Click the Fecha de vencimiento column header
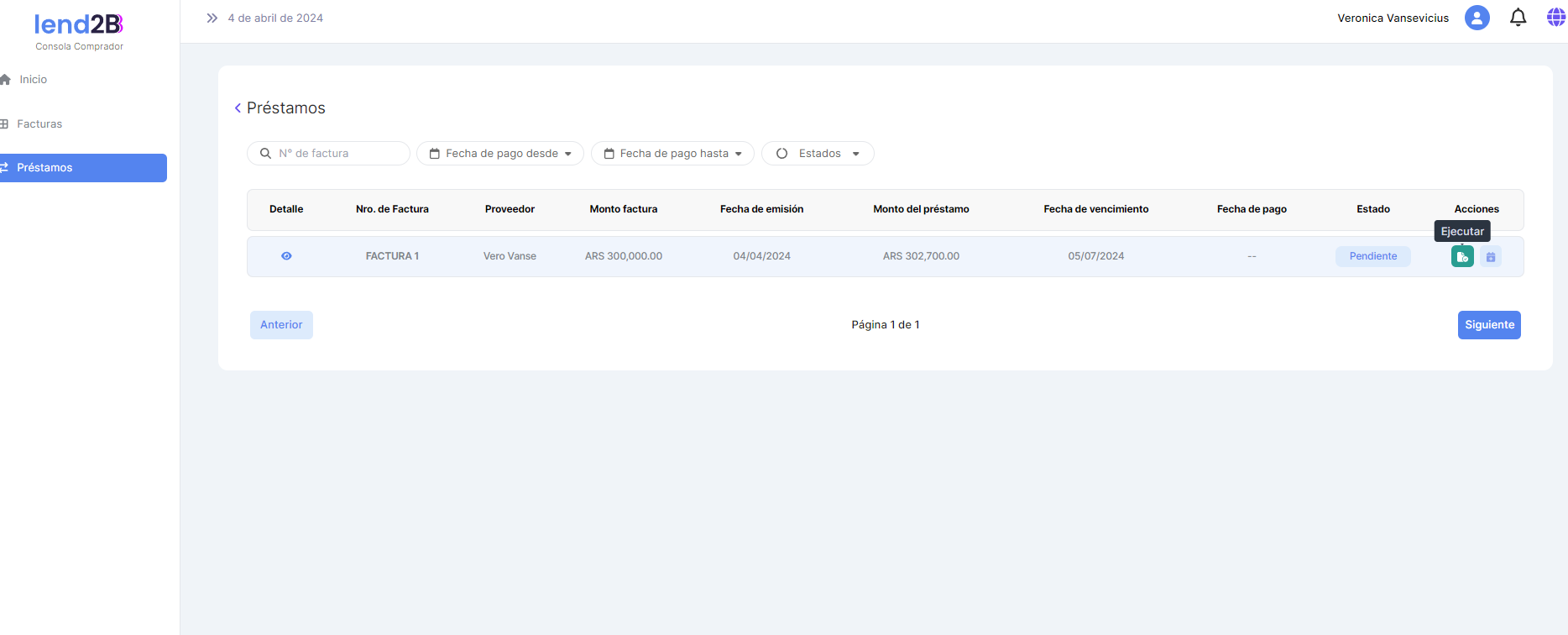This screenshot has width=1568, height=635. [x=1095, y=209]
